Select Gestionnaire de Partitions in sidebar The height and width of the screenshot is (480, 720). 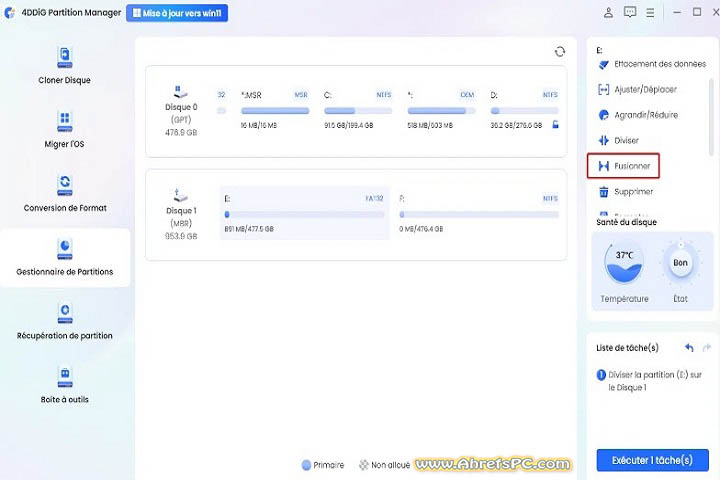point(65,257)
